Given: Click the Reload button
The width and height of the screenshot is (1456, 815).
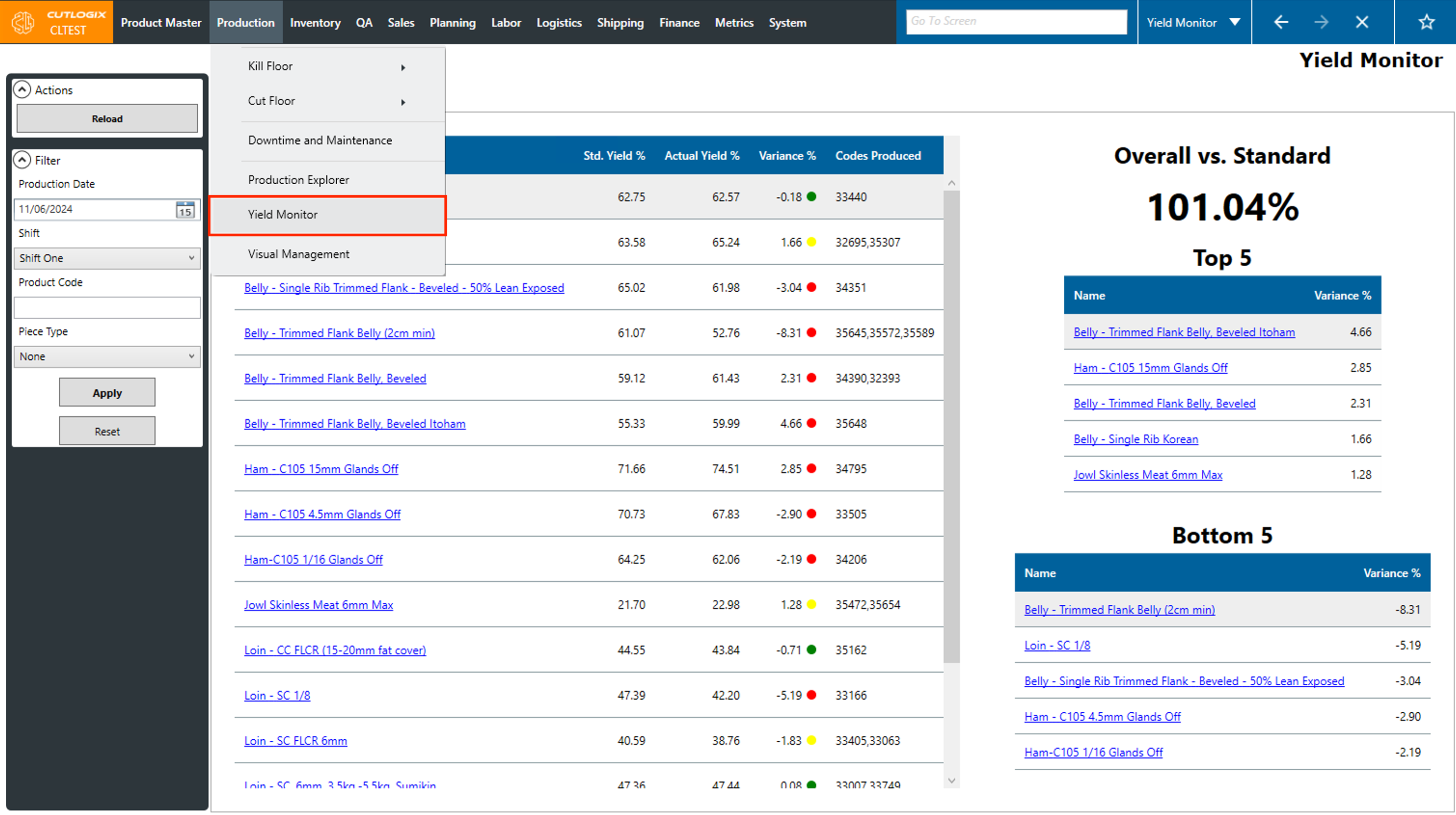Looking at the screenshot, I should [107, 119].
